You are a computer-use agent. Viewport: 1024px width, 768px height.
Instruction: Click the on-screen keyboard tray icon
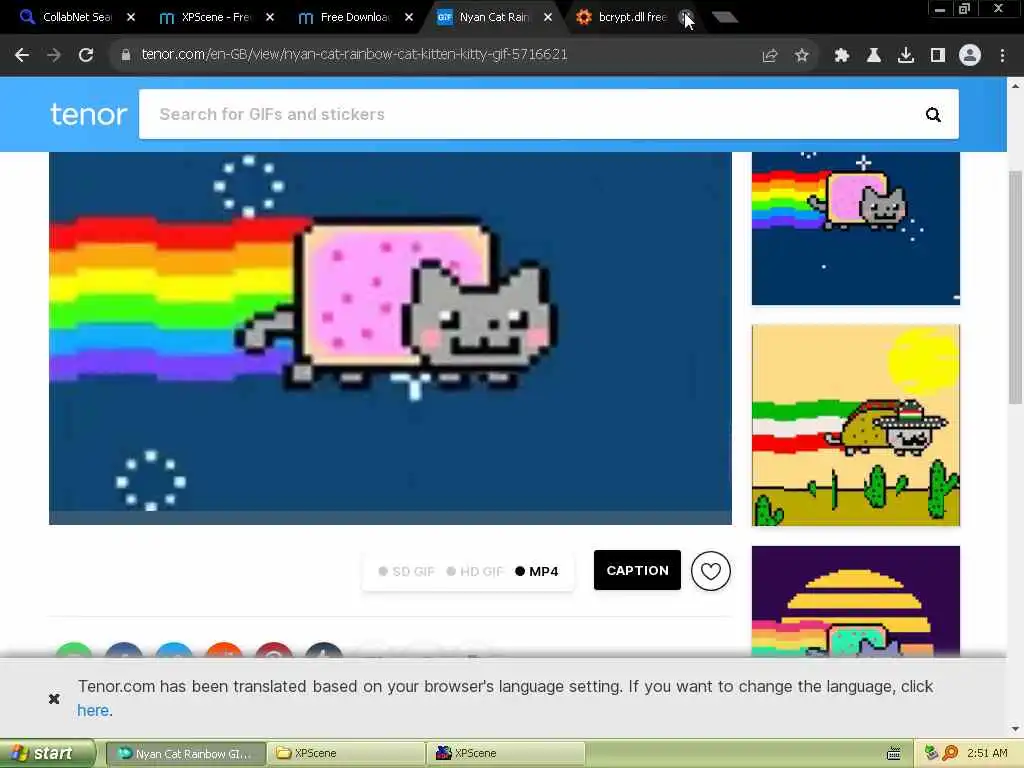(x=894, y=754)
